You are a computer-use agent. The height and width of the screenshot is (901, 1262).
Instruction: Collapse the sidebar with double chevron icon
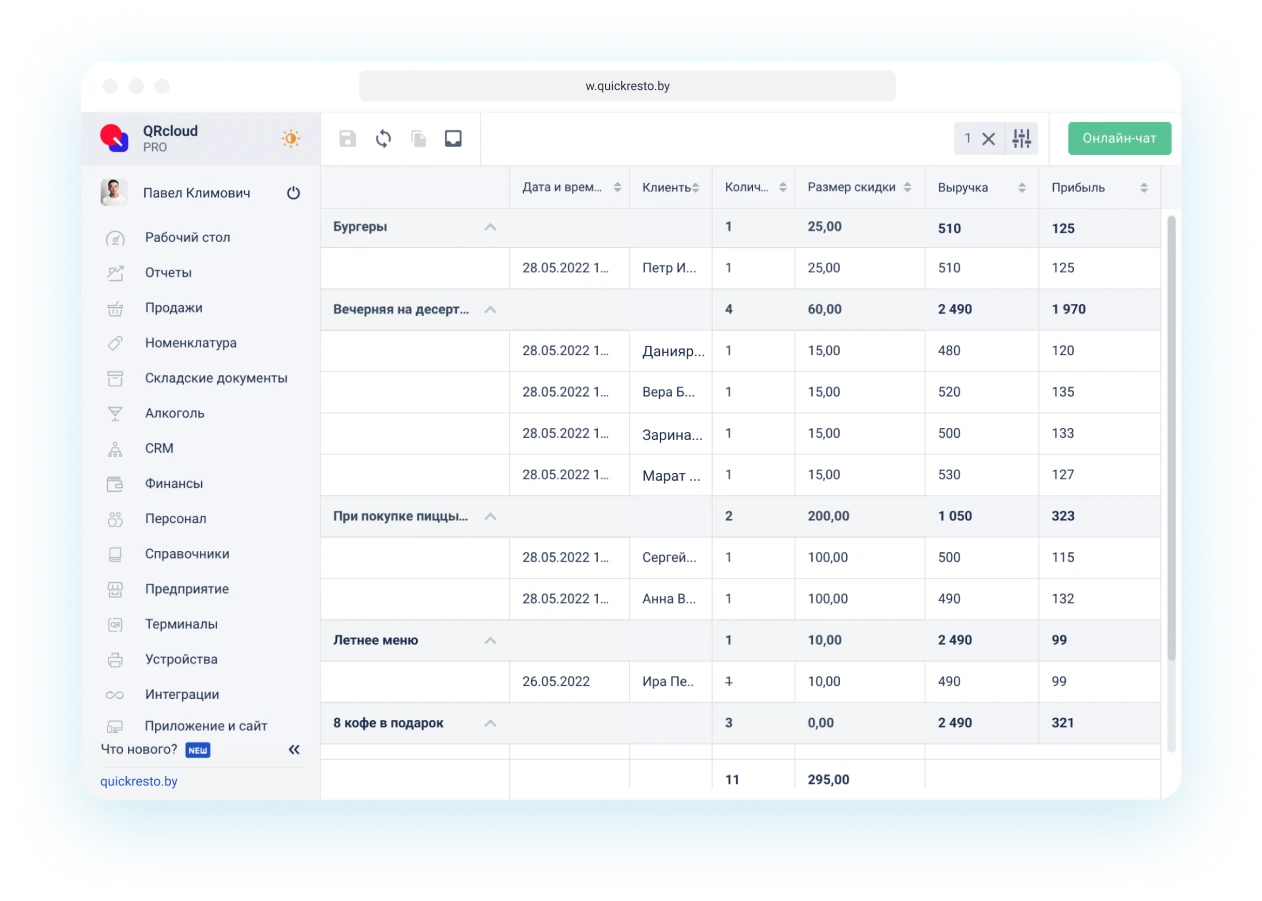294,749
